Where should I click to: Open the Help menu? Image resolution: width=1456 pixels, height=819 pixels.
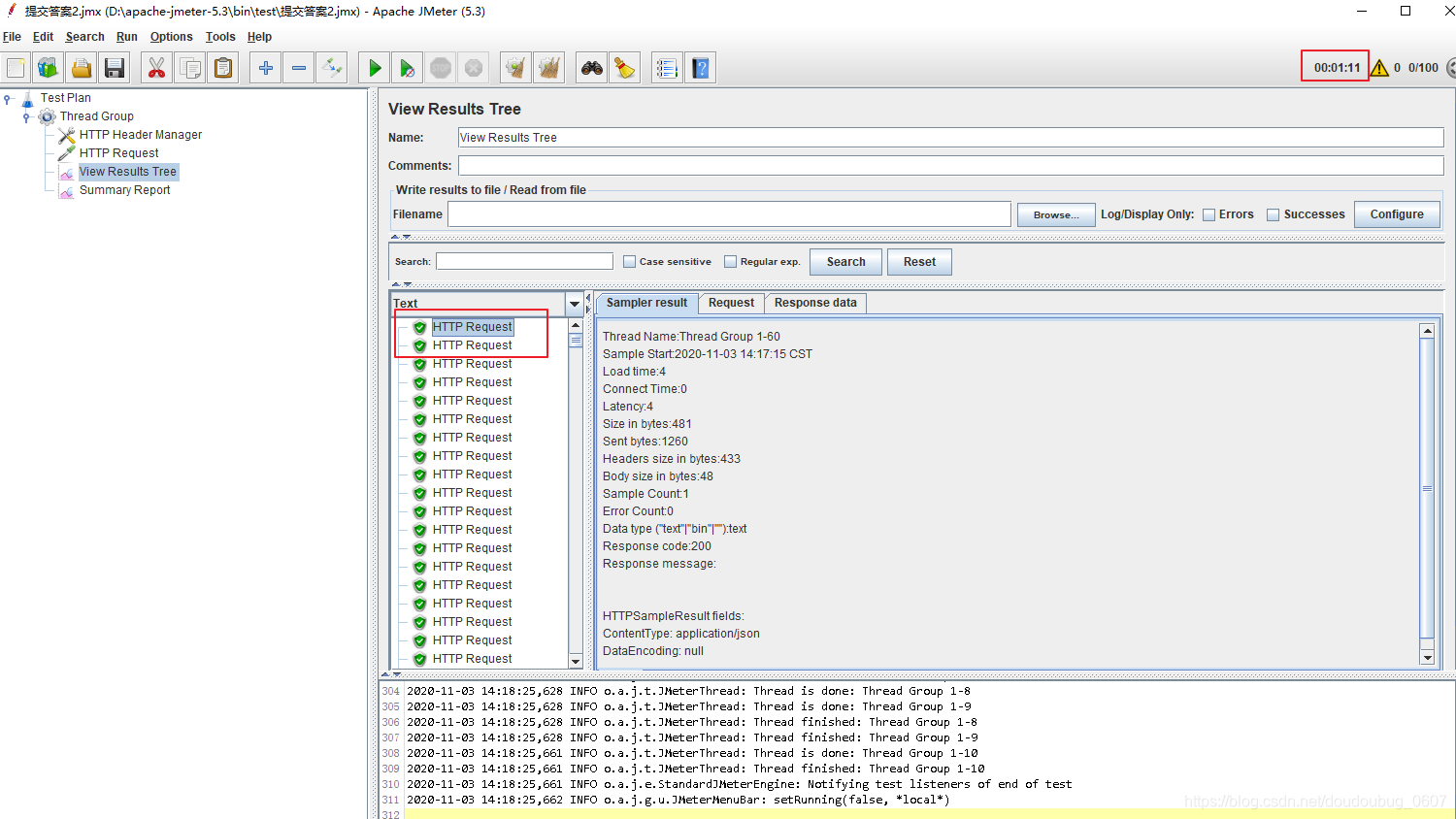coord(259,37)
